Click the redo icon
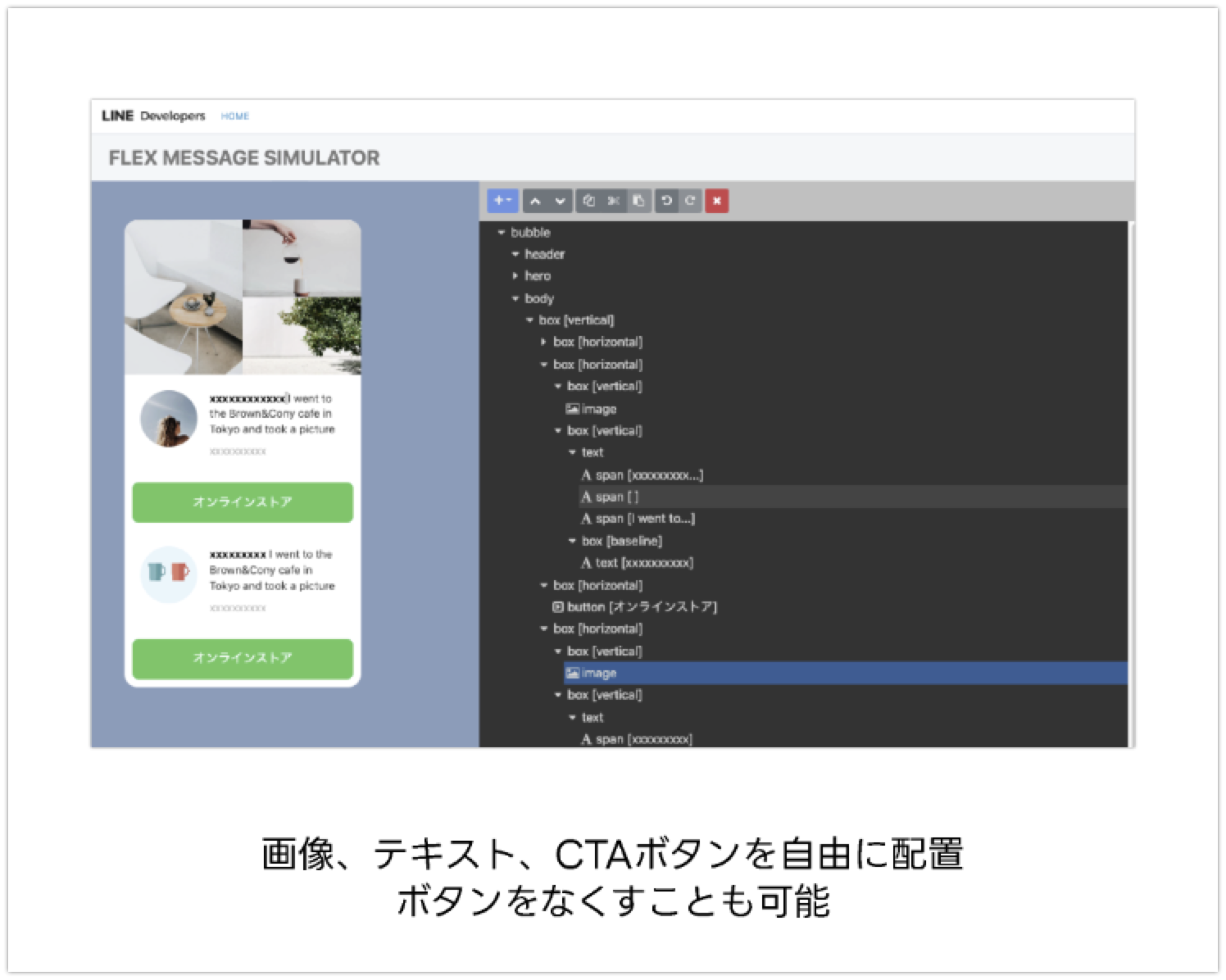This screenshot has width=1226, height=980. click(690, 201)
